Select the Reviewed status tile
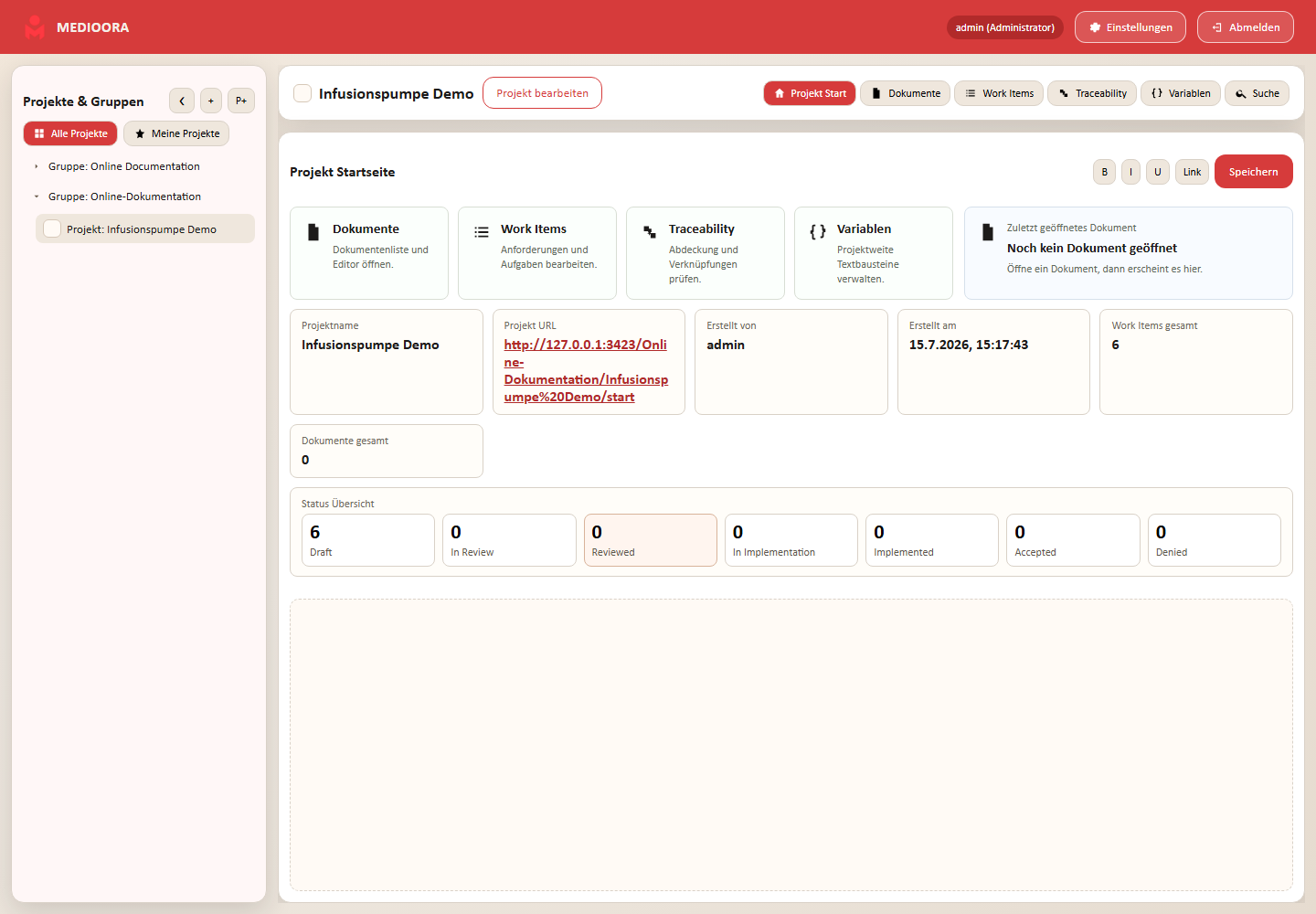Image resolution: width=1316 pixels, height=914 pixels. [651, 540]
